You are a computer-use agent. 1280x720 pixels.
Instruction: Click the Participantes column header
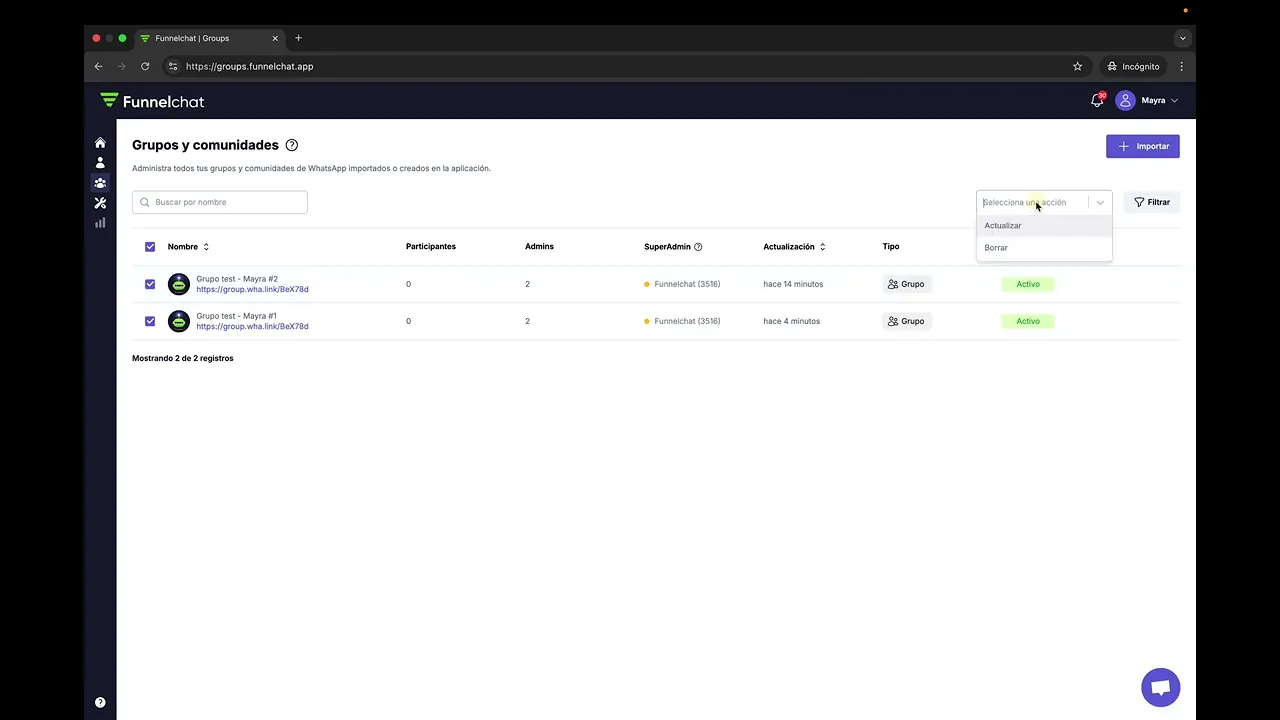[431, 247]
